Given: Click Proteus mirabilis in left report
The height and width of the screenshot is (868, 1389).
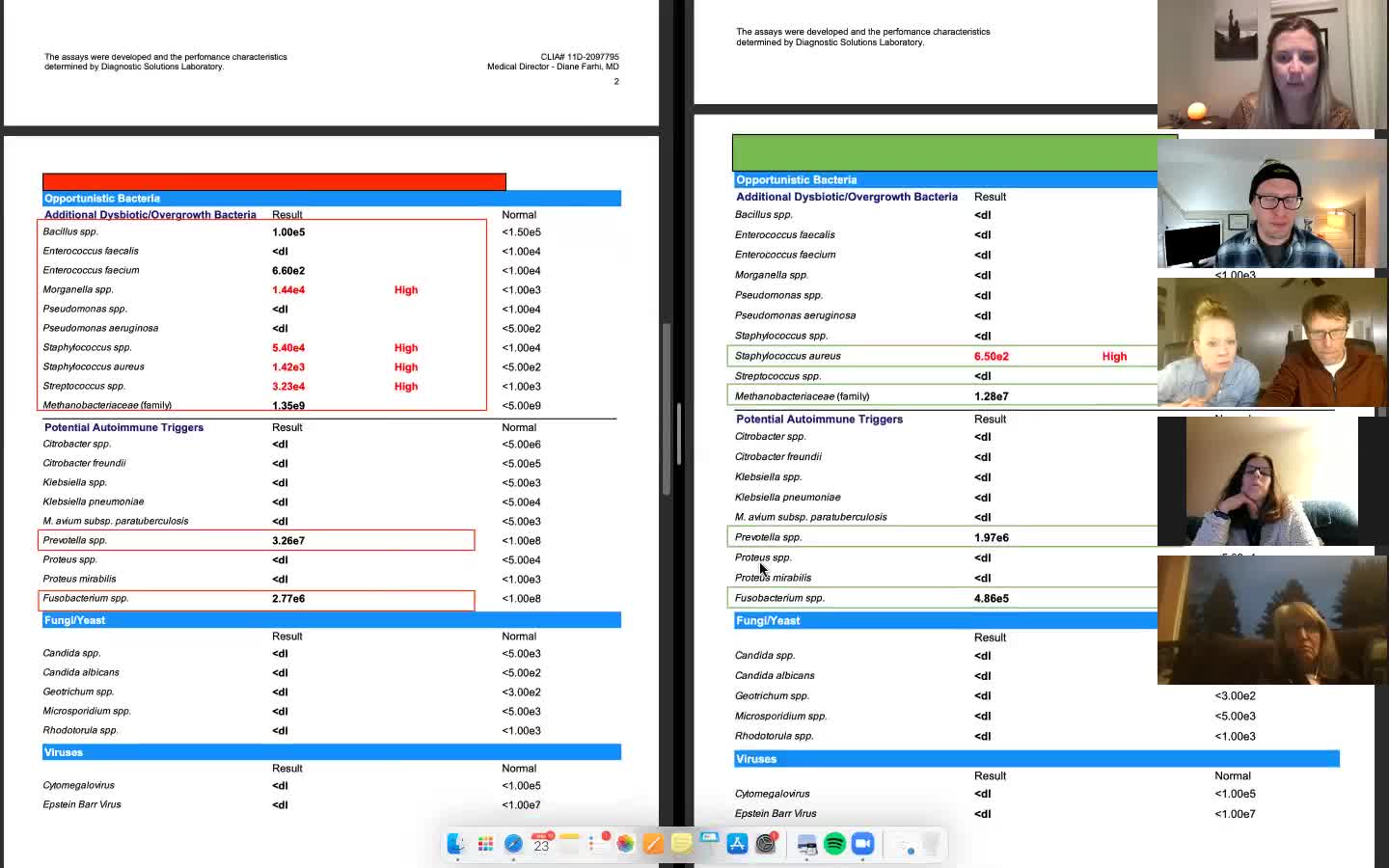Looking at the screenshot, I should [79, 579].
